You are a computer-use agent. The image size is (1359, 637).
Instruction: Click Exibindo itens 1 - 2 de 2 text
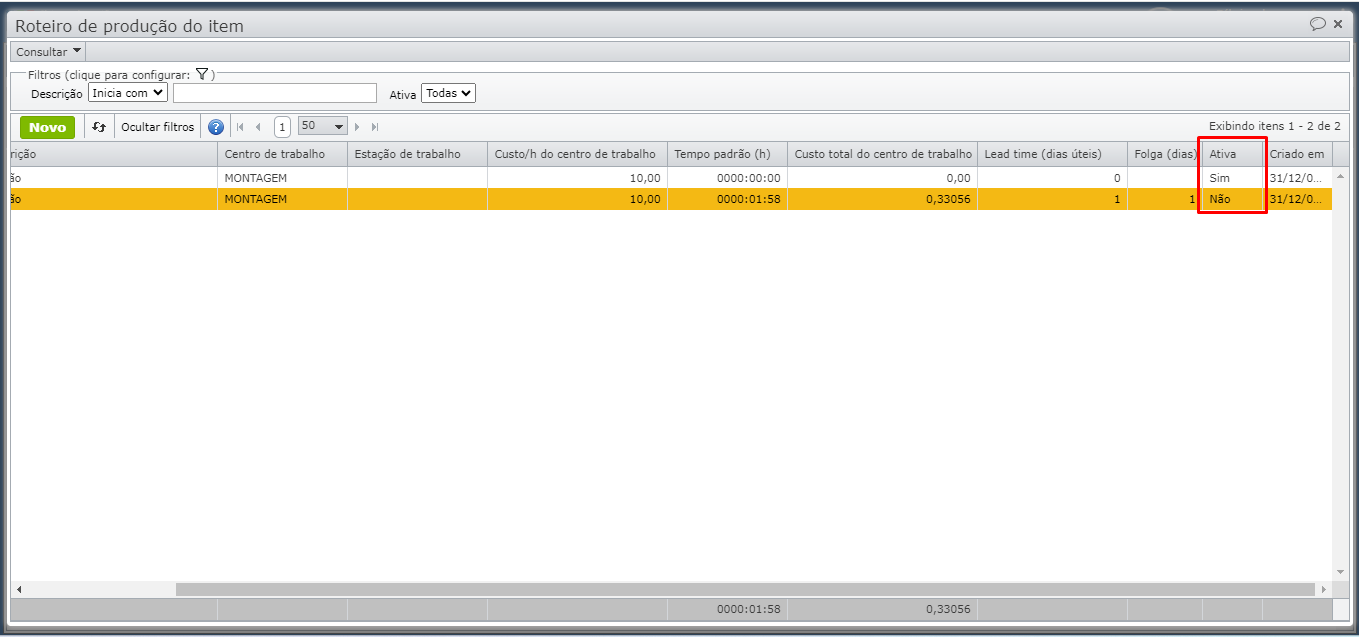click(1274, 127)
